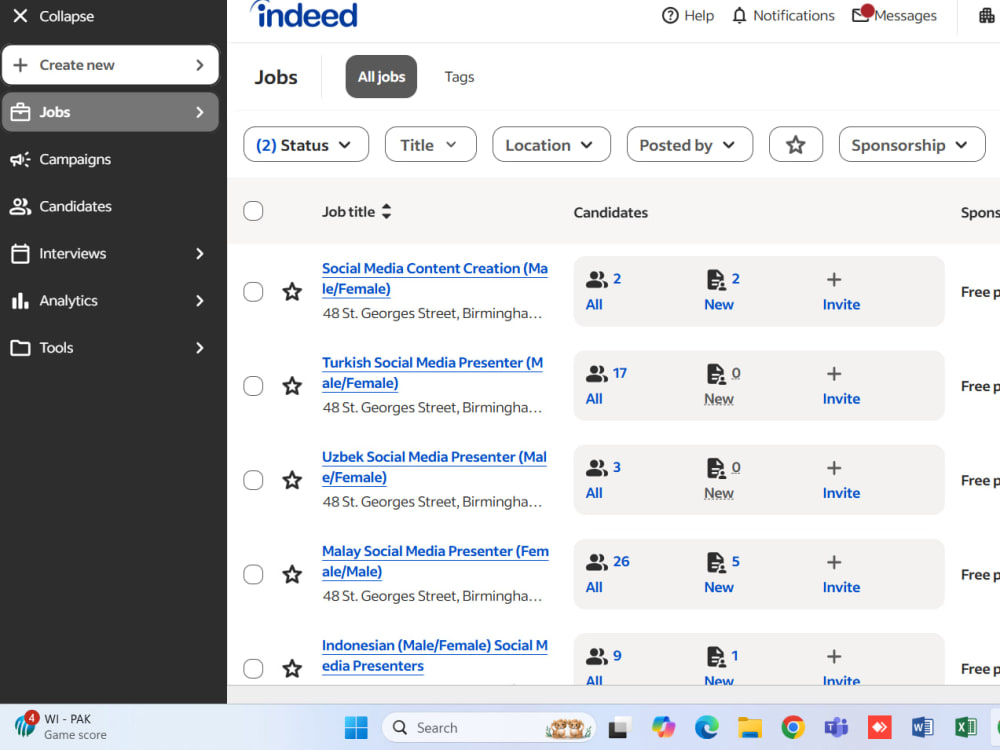Open Microsoft Word from the taskbar

(922, 728)
